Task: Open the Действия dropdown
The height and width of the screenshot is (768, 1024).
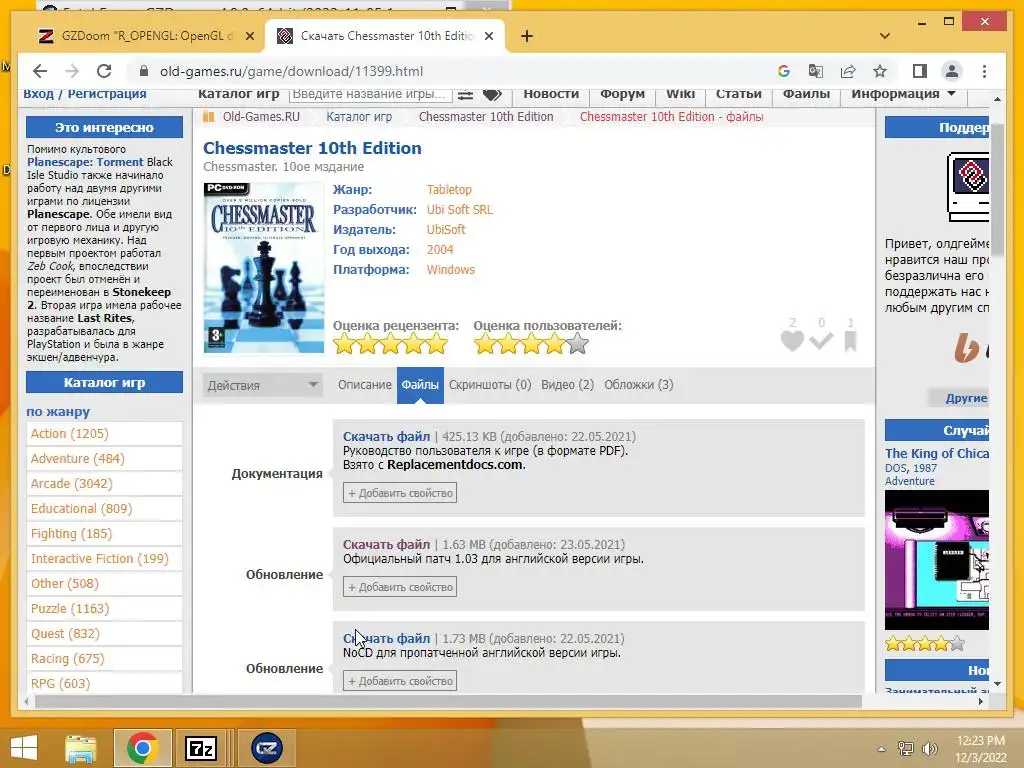Action: [262, 385]
